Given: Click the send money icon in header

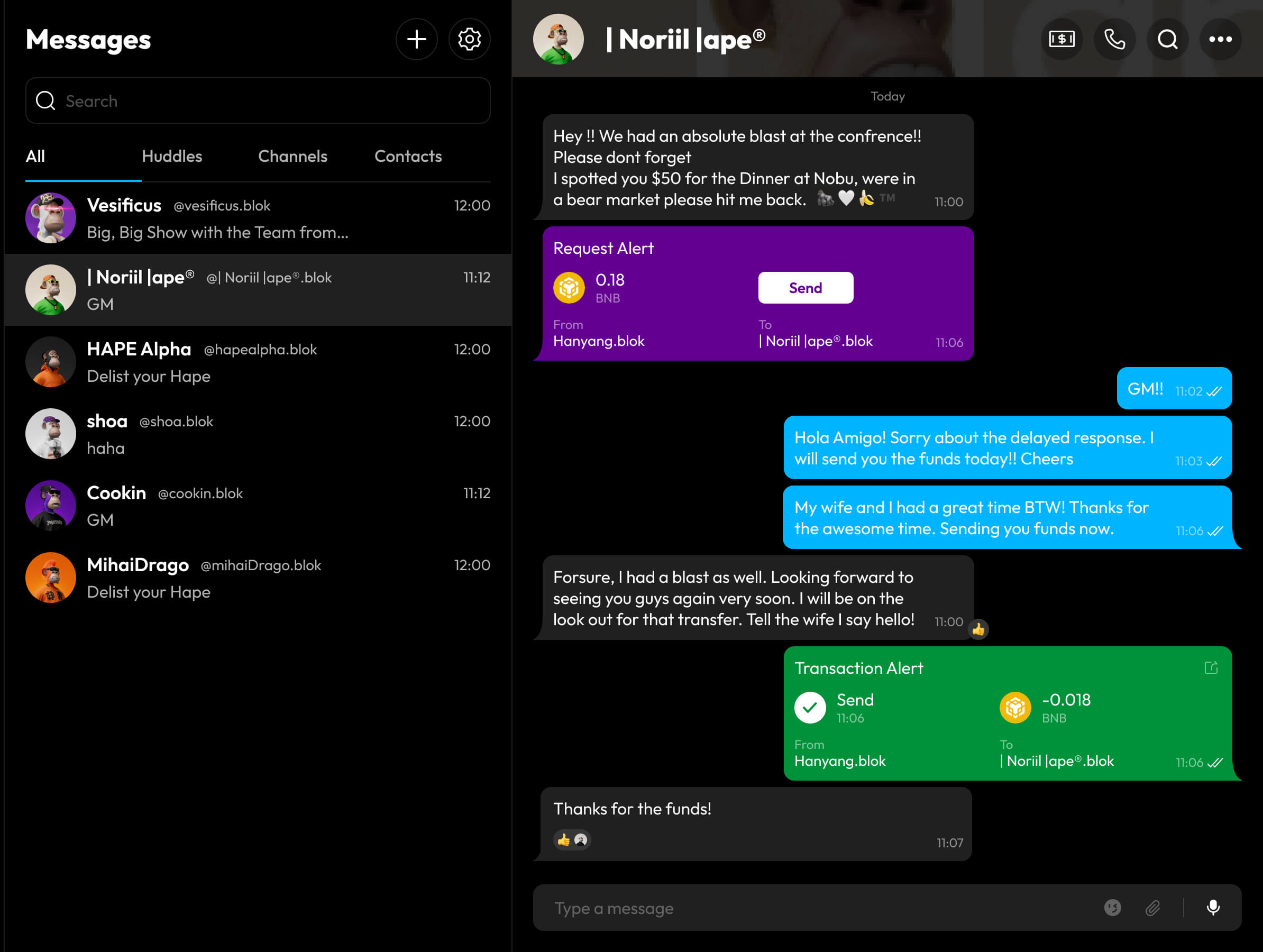Looking at the screenshot, I should (1061, 40).
